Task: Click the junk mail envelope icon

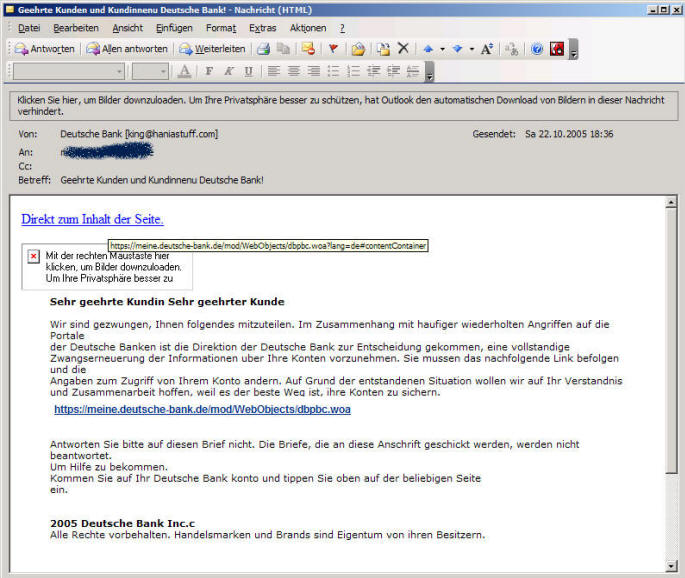Action: pos(308,49)
